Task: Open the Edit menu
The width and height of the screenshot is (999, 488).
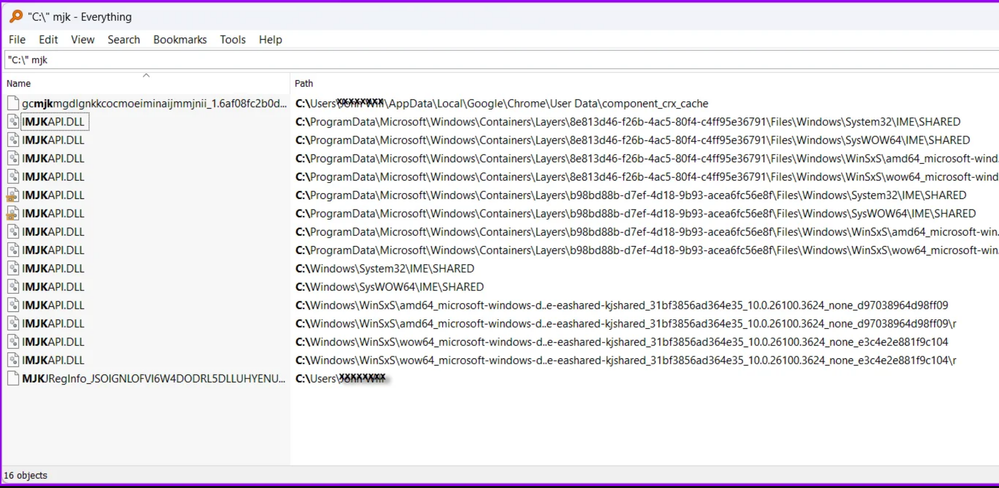Action: 48,39
